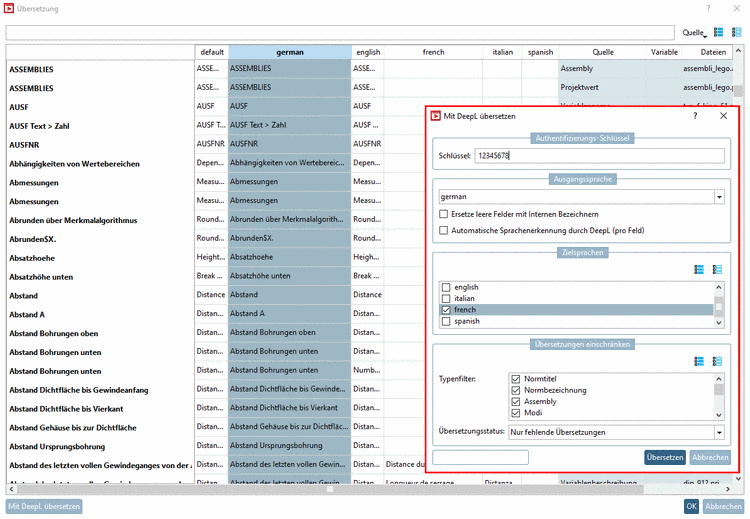
Task: Click the french column header
Action: 433,52
